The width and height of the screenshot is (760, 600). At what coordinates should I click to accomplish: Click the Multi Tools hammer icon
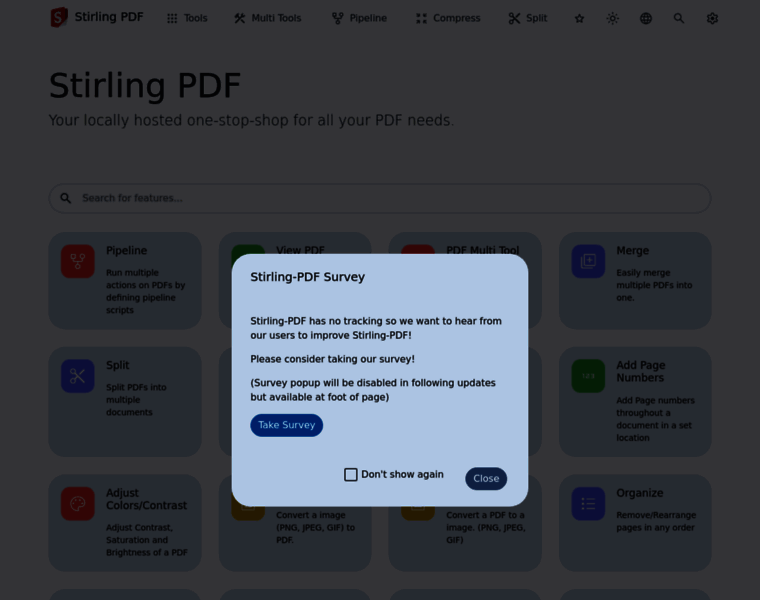tap(239, 18)
